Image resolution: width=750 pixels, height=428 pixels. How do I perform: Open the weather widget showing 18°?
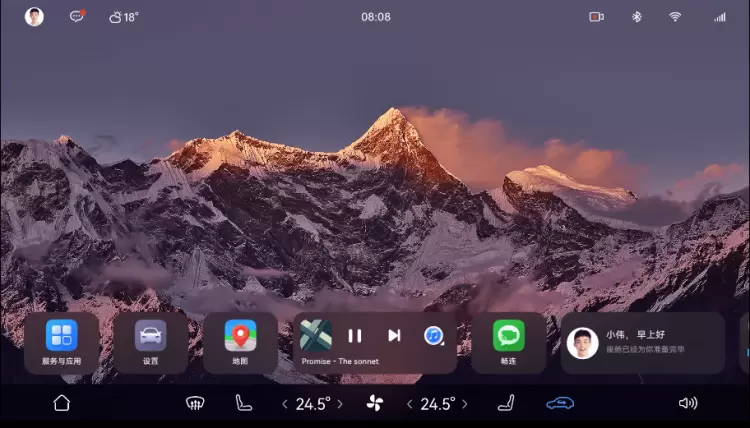[124, 17]
